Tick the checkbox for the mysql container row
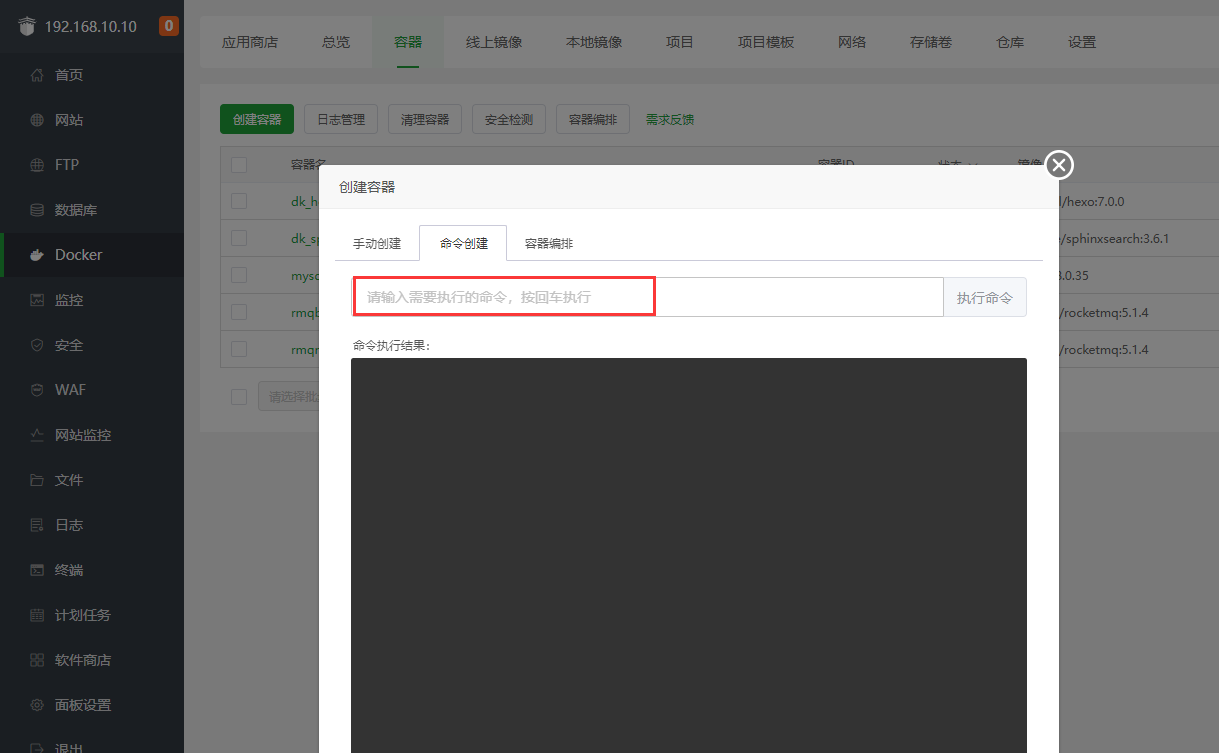 [239, 275]
